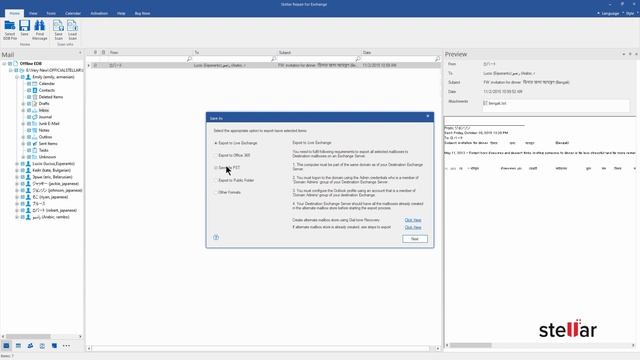
Task: Open the Tools ribbon tab
Action: [51, 13]
